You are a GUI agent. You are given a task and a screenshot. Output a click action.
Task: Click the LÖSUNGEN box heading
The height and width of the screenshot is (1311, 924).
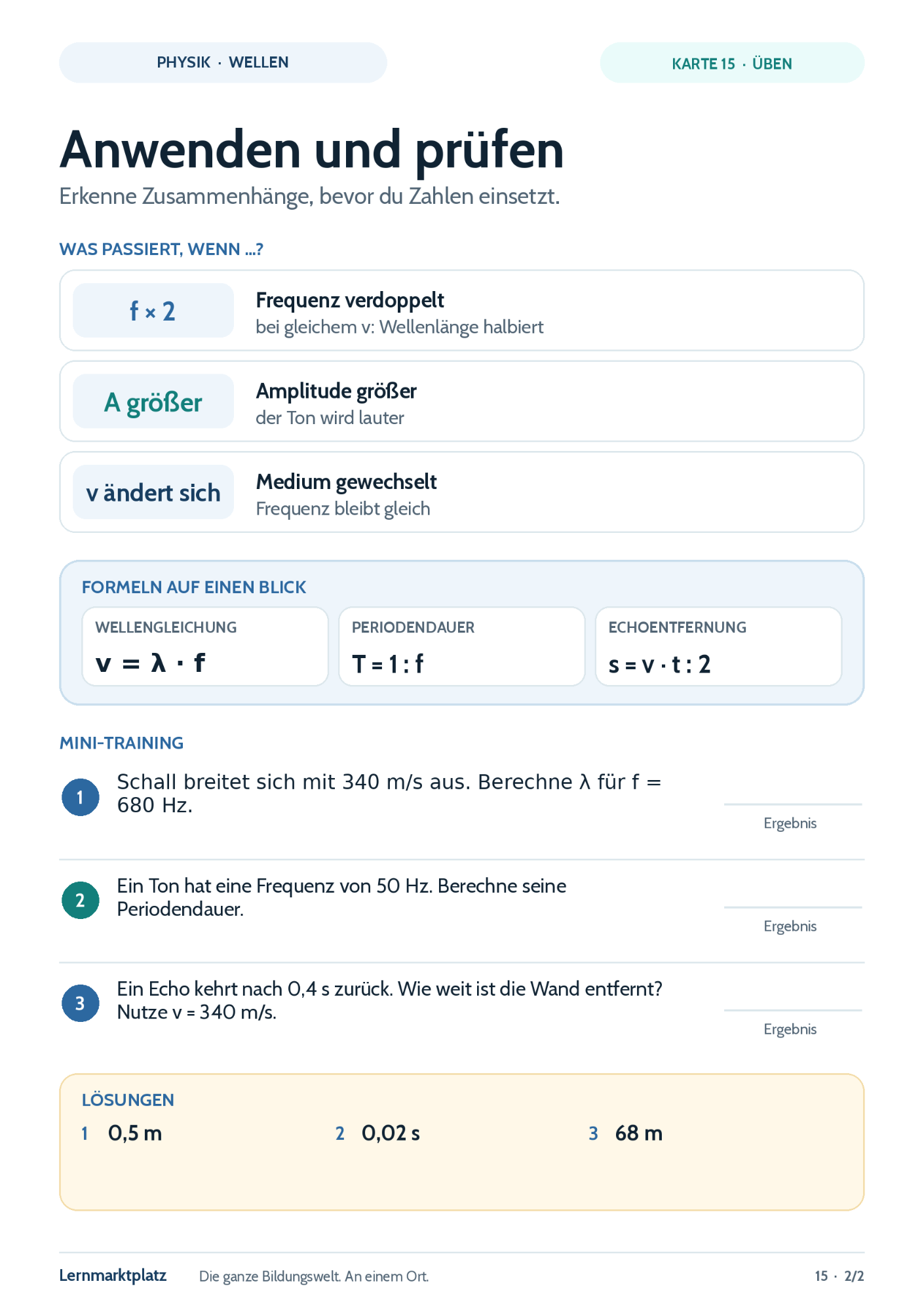click(x=128, y=1100)
